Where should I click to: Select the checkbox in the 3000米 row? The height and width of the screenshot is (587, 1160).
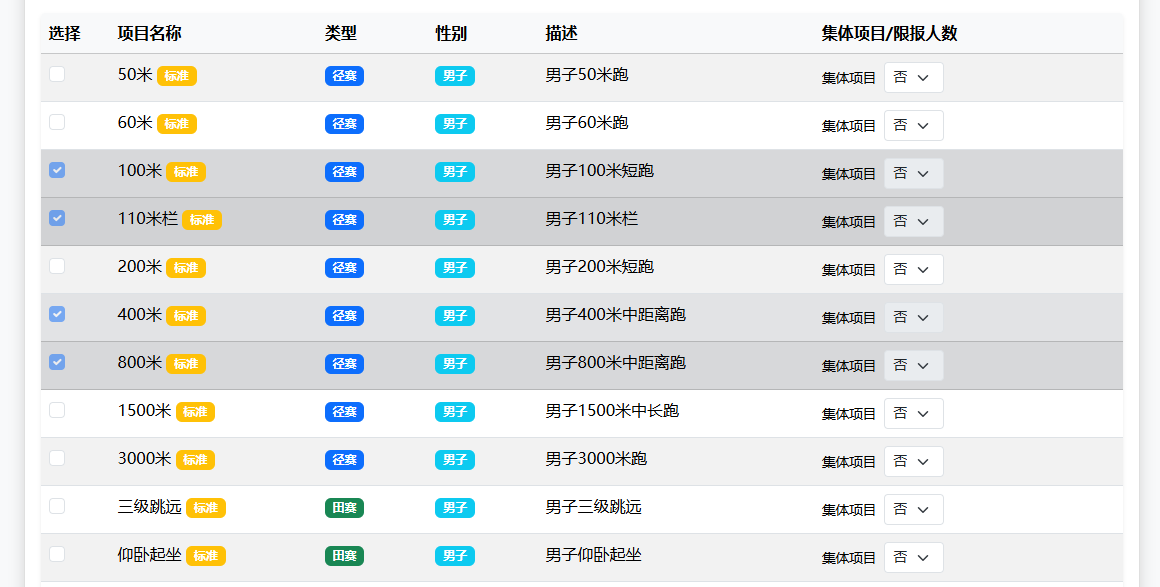57,458
